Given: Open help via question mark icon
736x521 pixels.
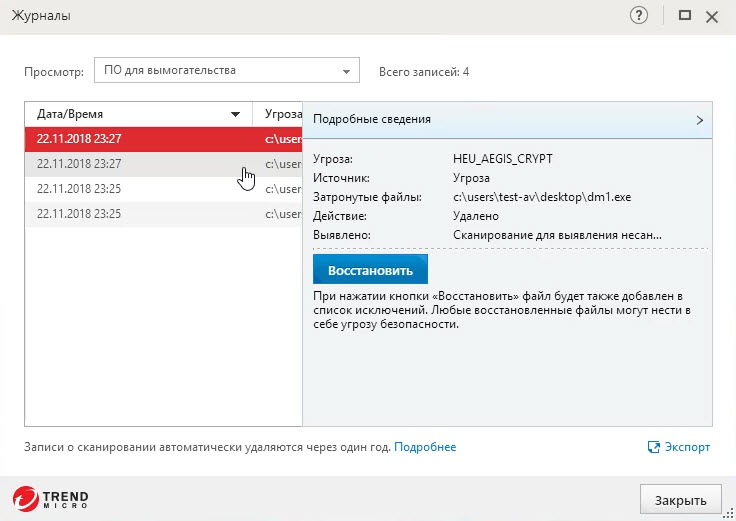Looking at the screenshot, I should click(x=640, y=16).
